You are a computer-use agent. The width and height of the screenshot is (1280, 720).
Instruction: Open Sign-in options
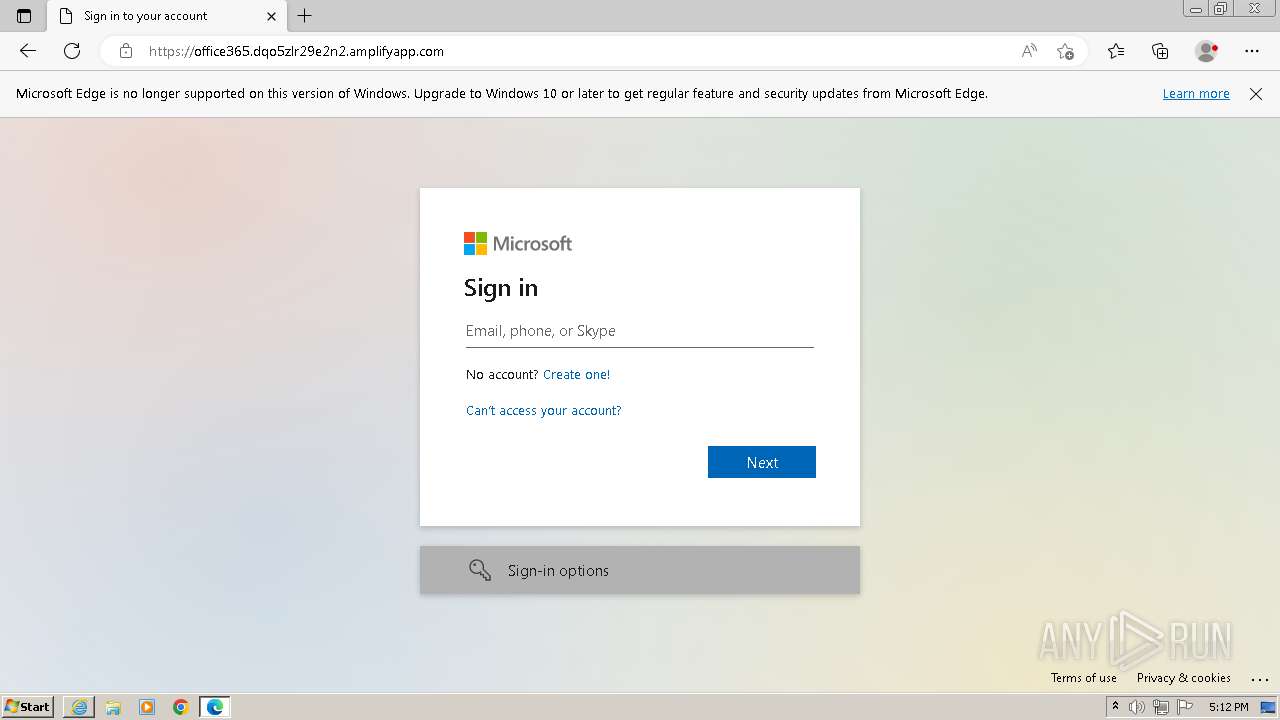click(640, 570)
